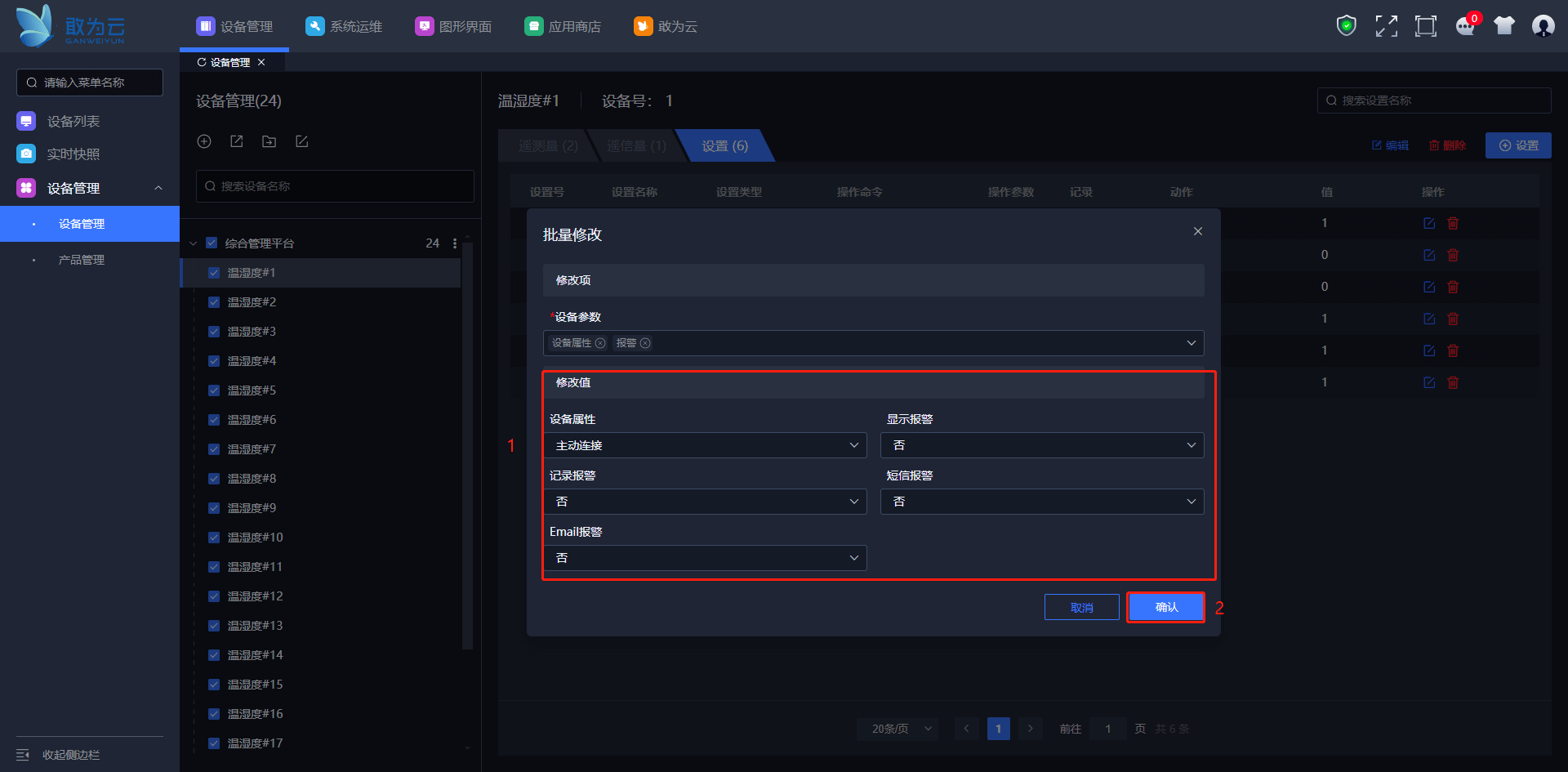The height and width of the screenshot is (772, 1568).
Task: Focus the 搜索设置名称 search field
Action: [1434, 100]
